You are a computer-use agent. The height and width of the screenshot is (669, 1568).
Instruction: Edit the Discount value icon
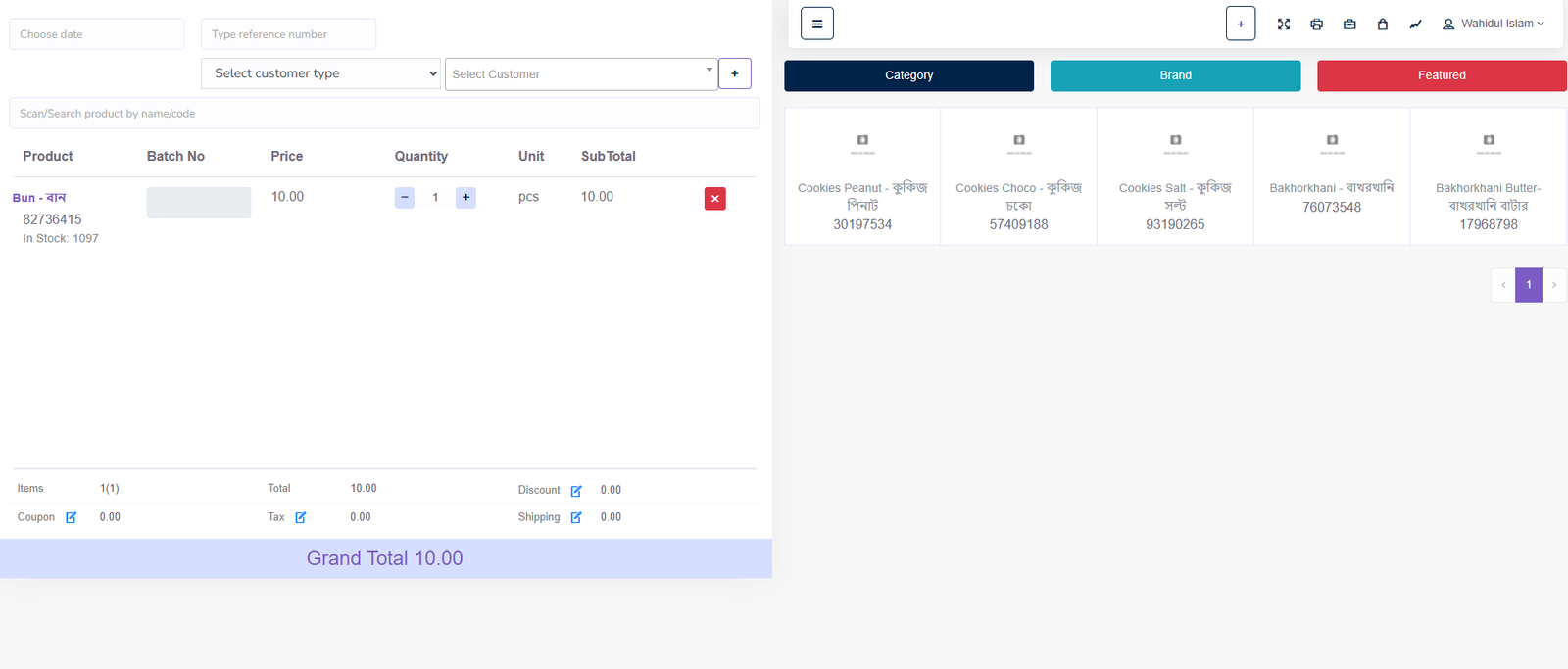[x=576, y=491]
